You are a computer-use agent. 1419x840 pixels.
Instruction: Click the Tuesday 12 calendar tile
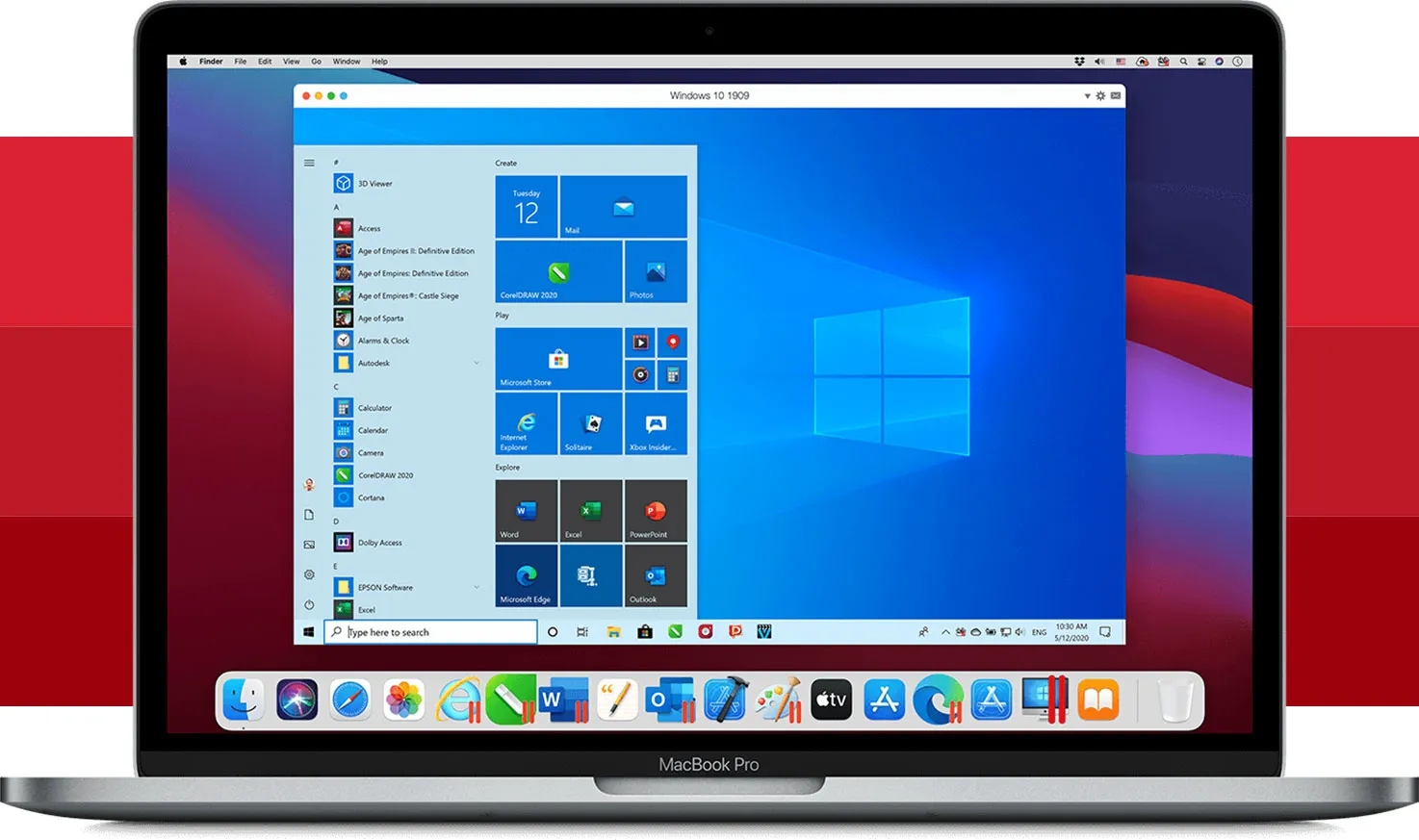(527, 207)
